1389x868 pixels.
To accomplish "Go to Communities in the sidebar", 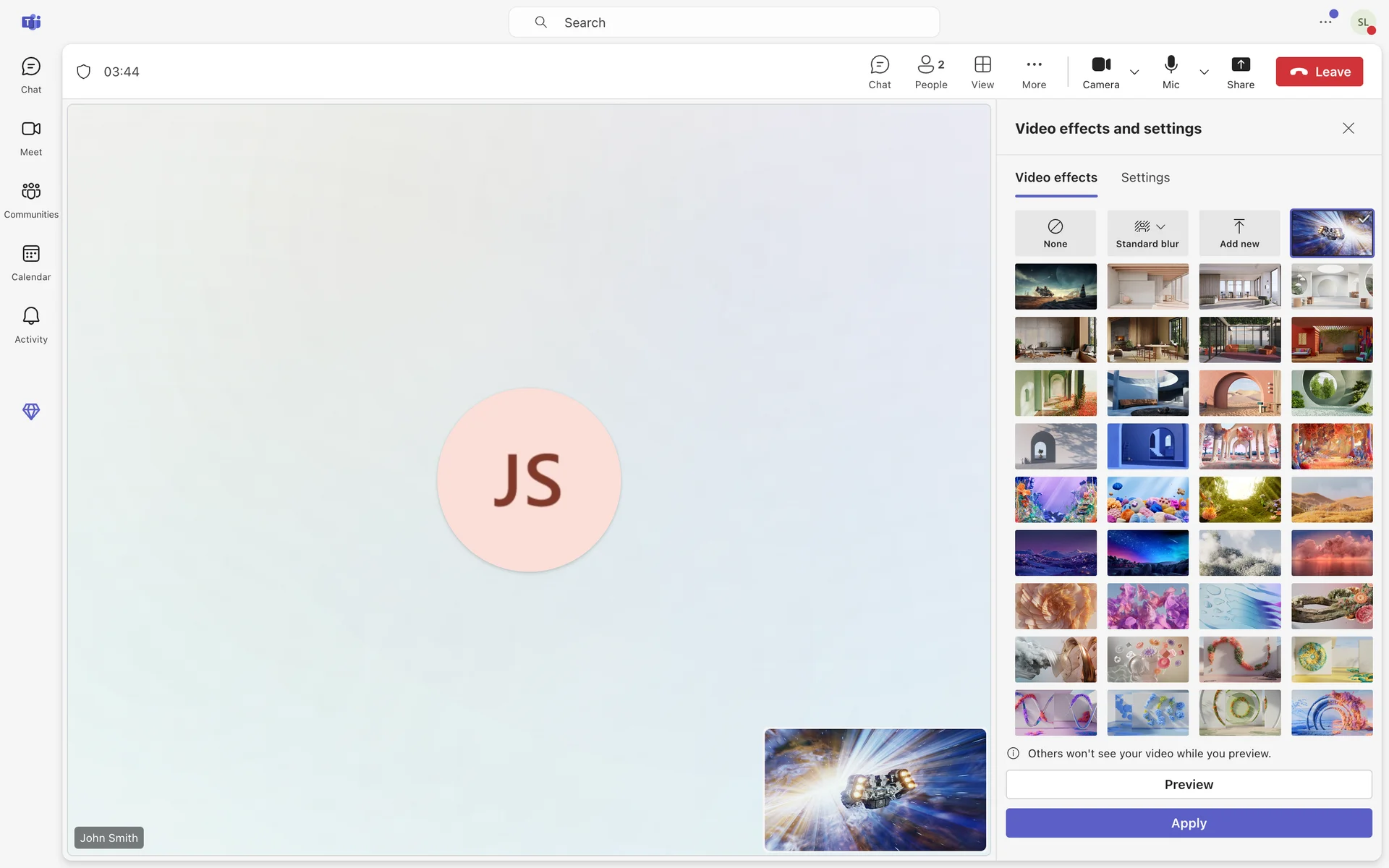I will click(x=30, y=200).
